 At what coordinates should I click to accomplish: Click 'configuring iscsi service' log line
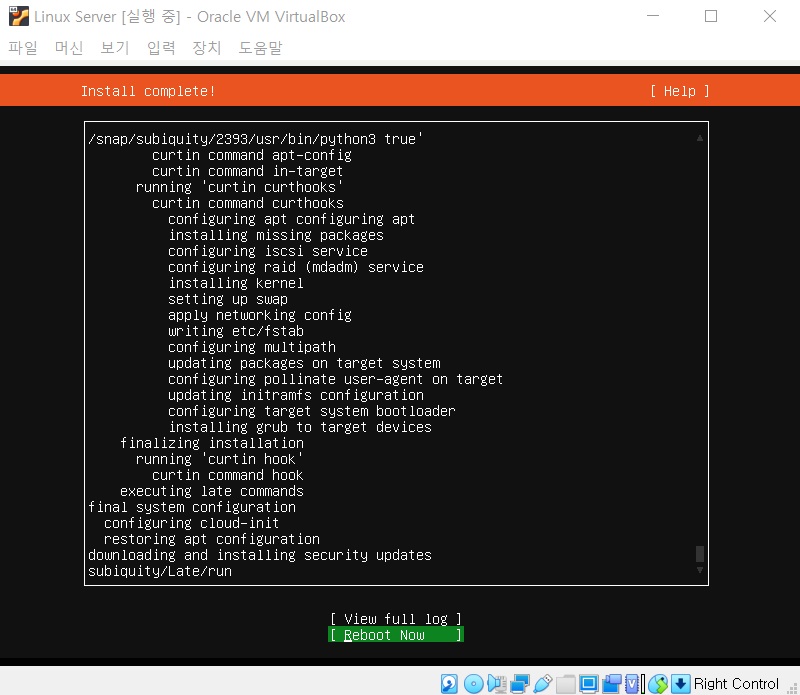268,251
